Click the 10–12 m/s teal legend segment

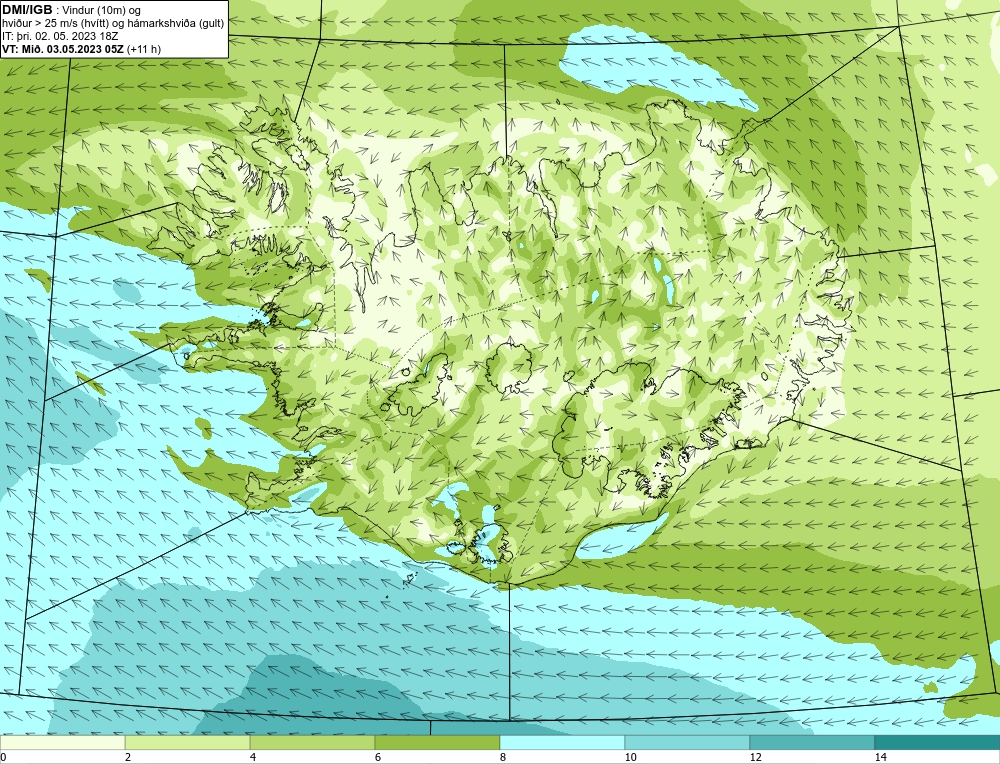pos(688,742)
